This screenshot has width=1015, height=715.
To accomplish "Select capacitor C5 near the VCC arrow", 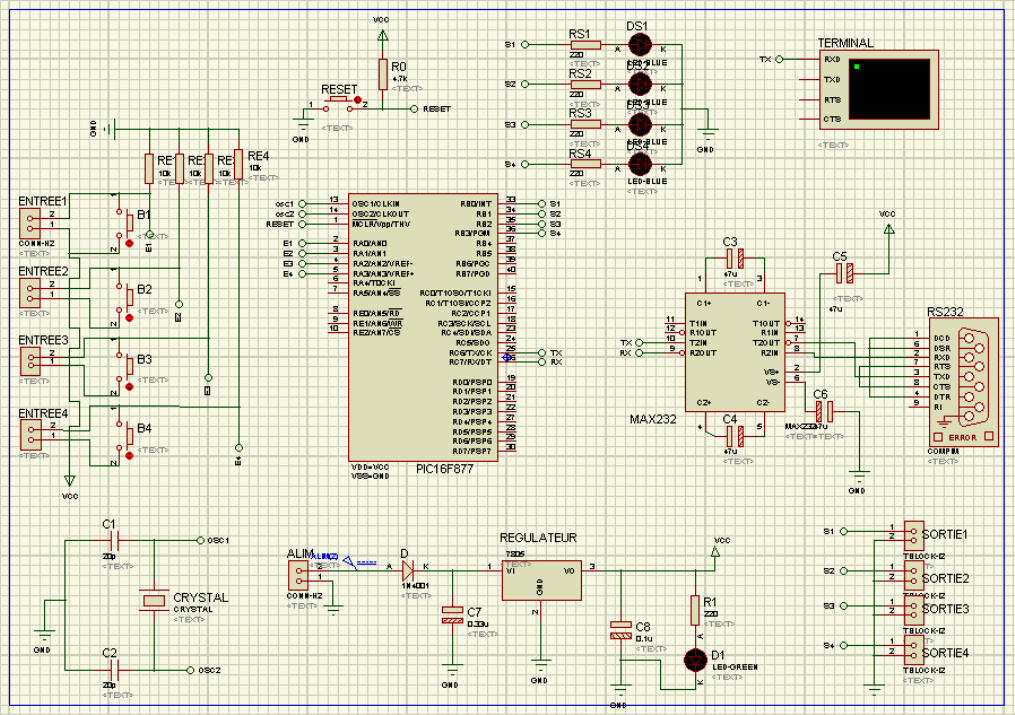I will click(x=844, y=274).
